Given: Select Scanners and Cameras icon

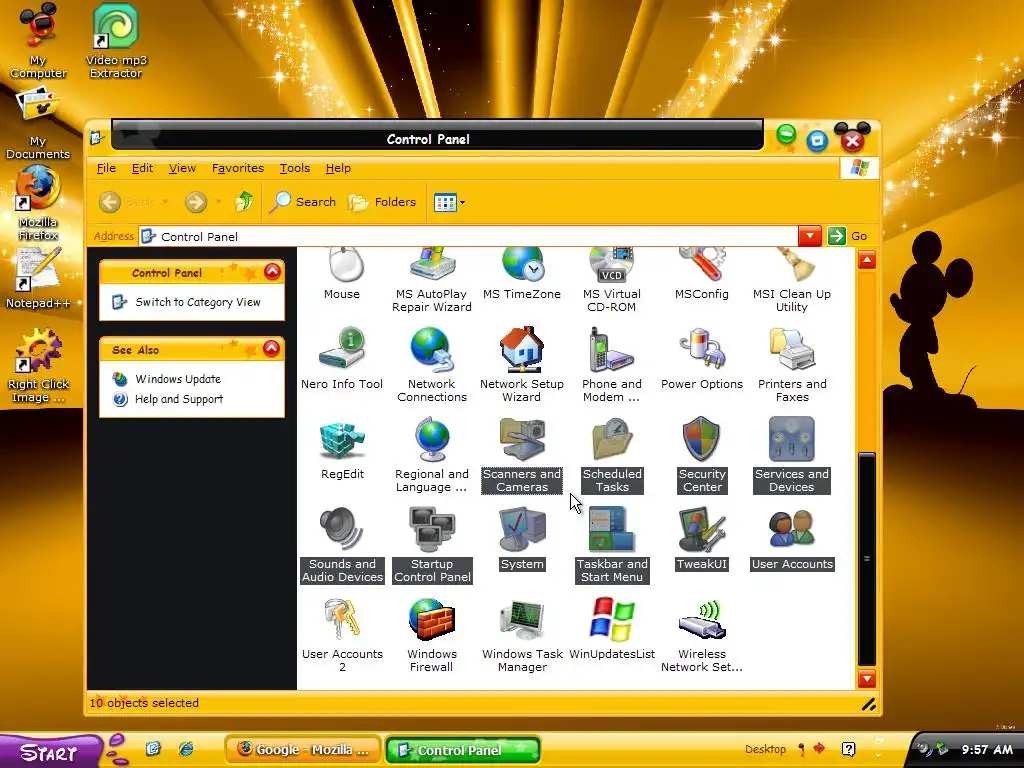Looking at the screenshot, I should (x=522, y=455).
